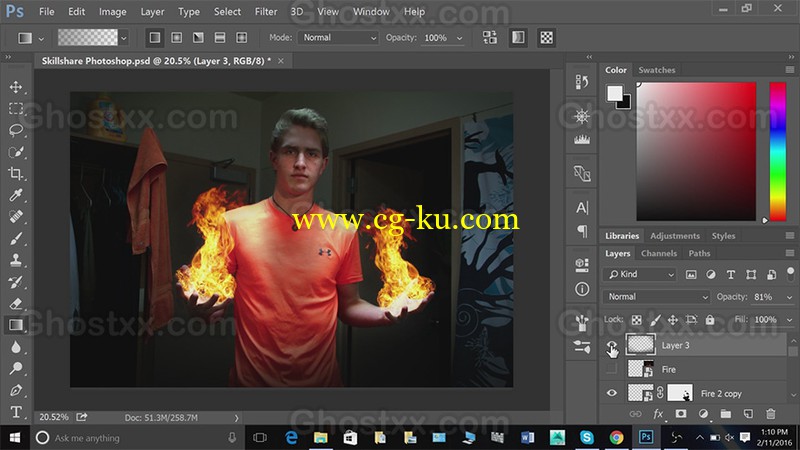This screenshot has height=450, width=800.
Task: Click the foreground color swatch
Action: click(614, 93)
